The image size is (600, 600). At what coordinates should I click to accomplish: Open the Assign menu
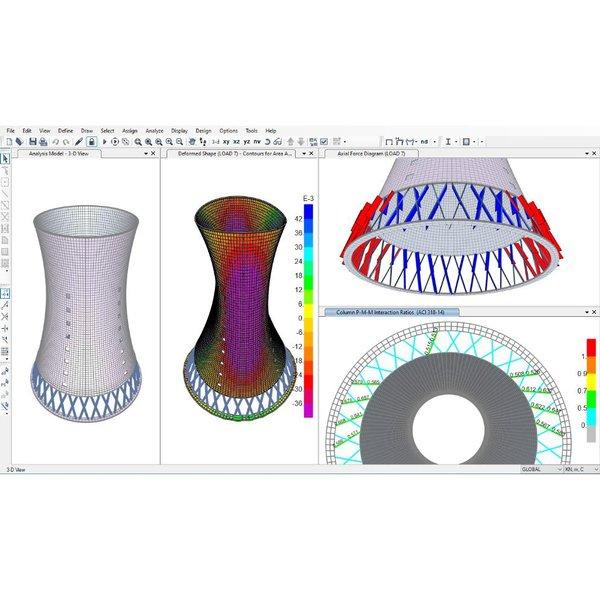(130, 130)
